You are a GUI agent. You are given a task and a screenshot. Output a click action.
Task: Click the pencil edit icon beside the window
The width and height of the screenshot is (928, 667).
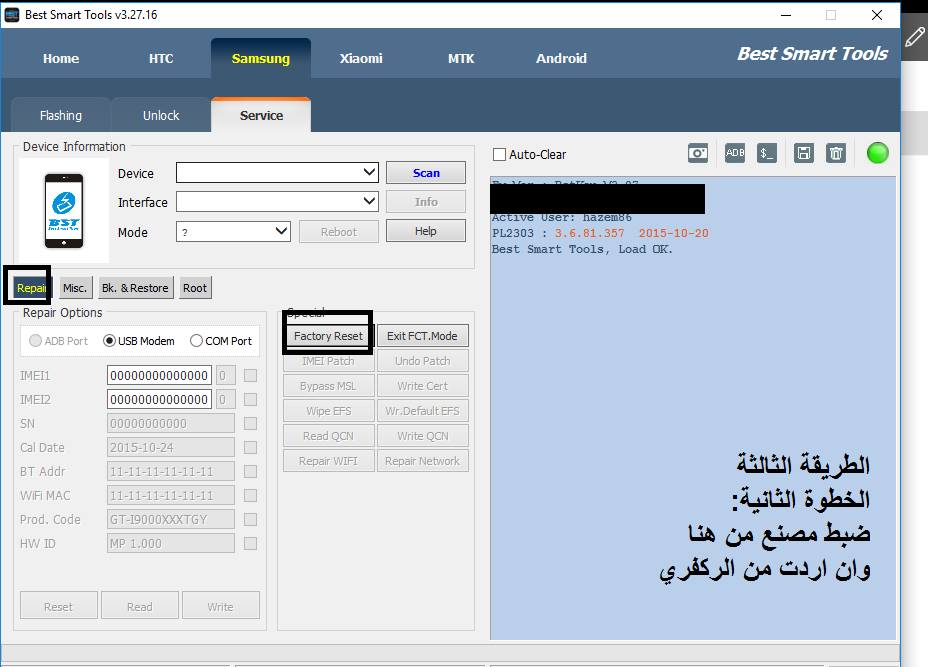point(915,37)
